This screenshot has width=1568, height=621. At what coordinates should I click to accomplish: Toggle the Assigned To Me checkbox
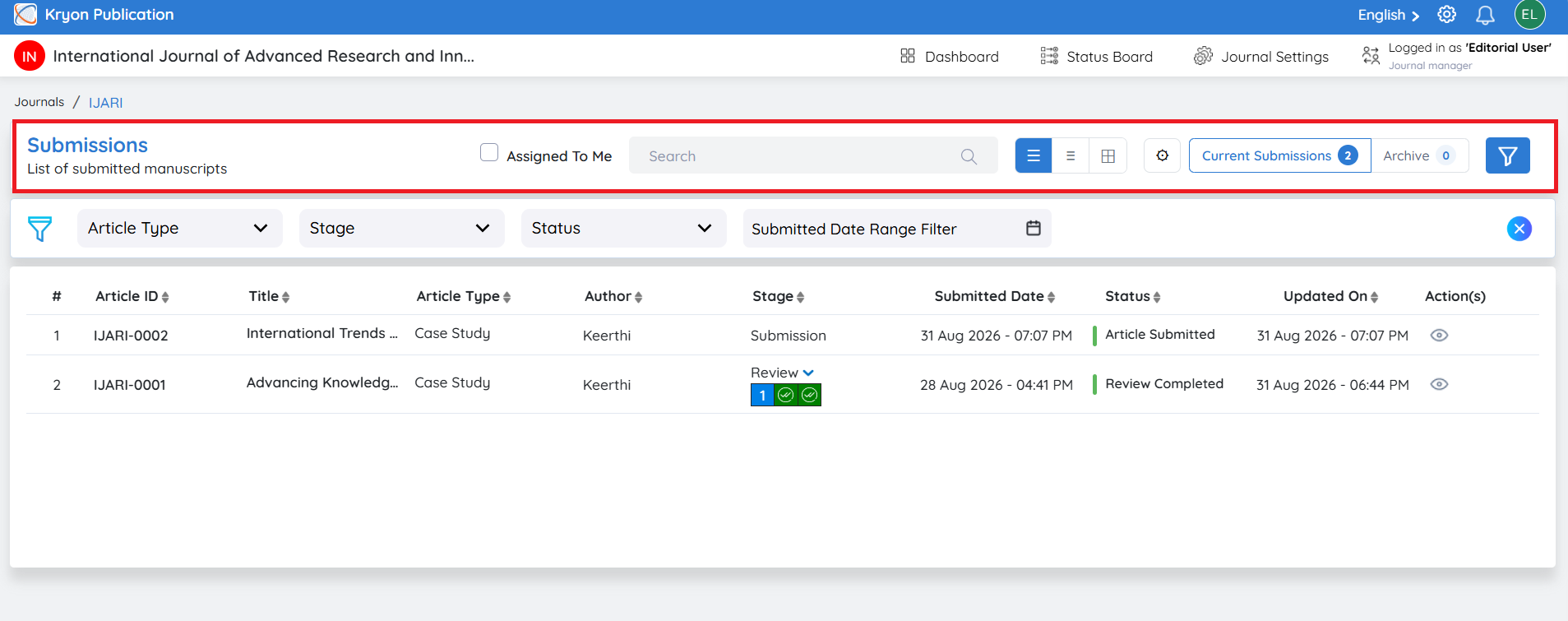tap(489, 152)
